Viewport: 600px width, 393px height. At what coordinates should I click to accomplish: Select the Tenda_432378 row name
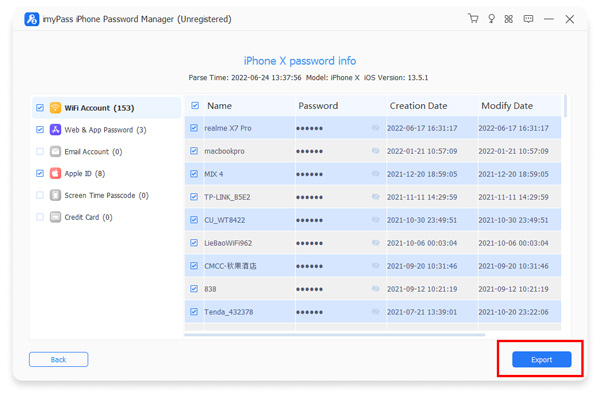coord(228,312)
